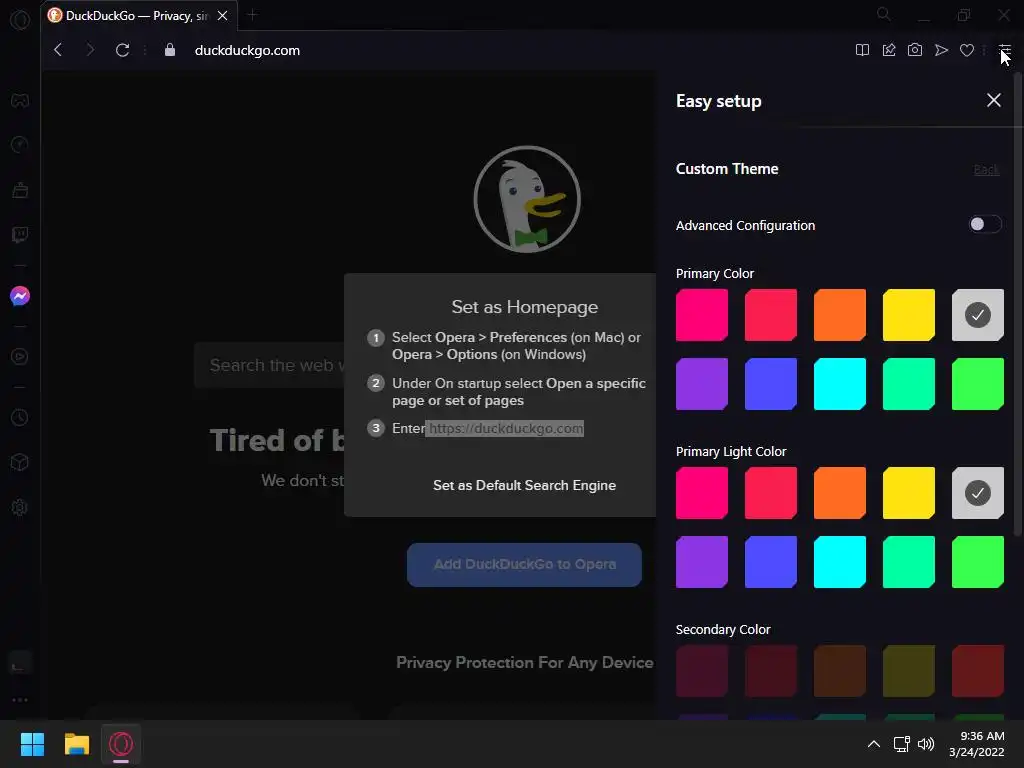Screen dimensions: 1024x768
Task: Close the Easy setup panel
Action: (993, 100)
